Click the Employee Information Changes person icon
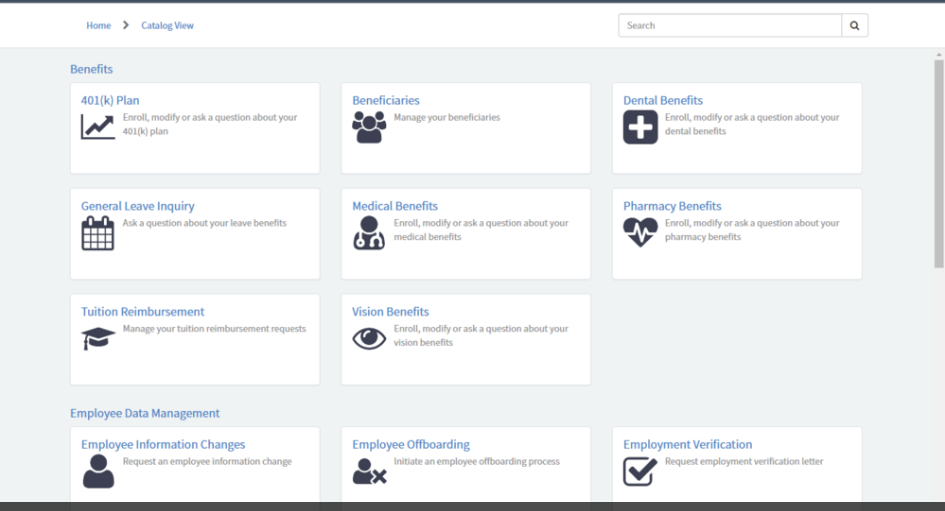 (x=98, y=471)
